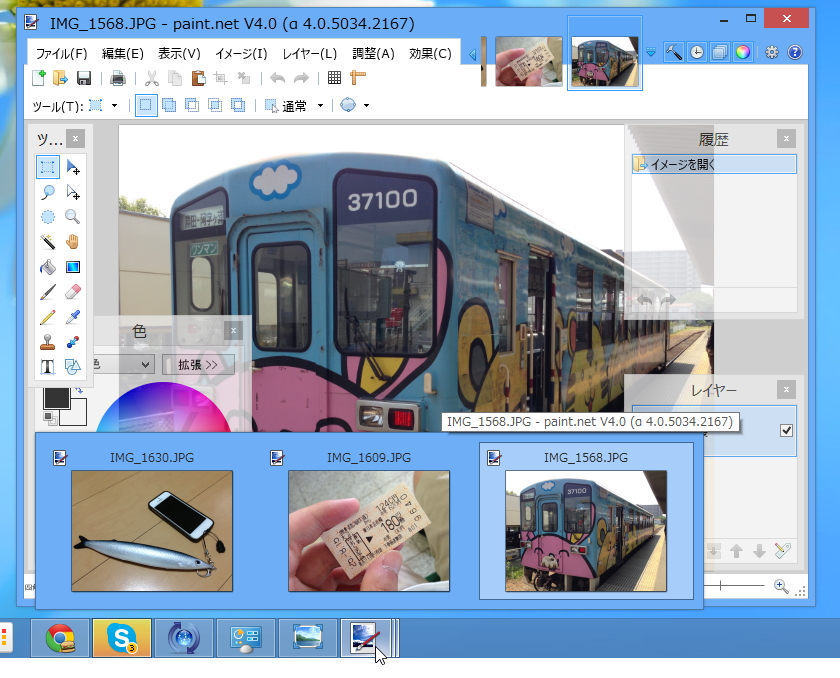Viewport: 840px width, 678px height.
Task: Close the レイヤー layers panel
Action: point(786,389)
